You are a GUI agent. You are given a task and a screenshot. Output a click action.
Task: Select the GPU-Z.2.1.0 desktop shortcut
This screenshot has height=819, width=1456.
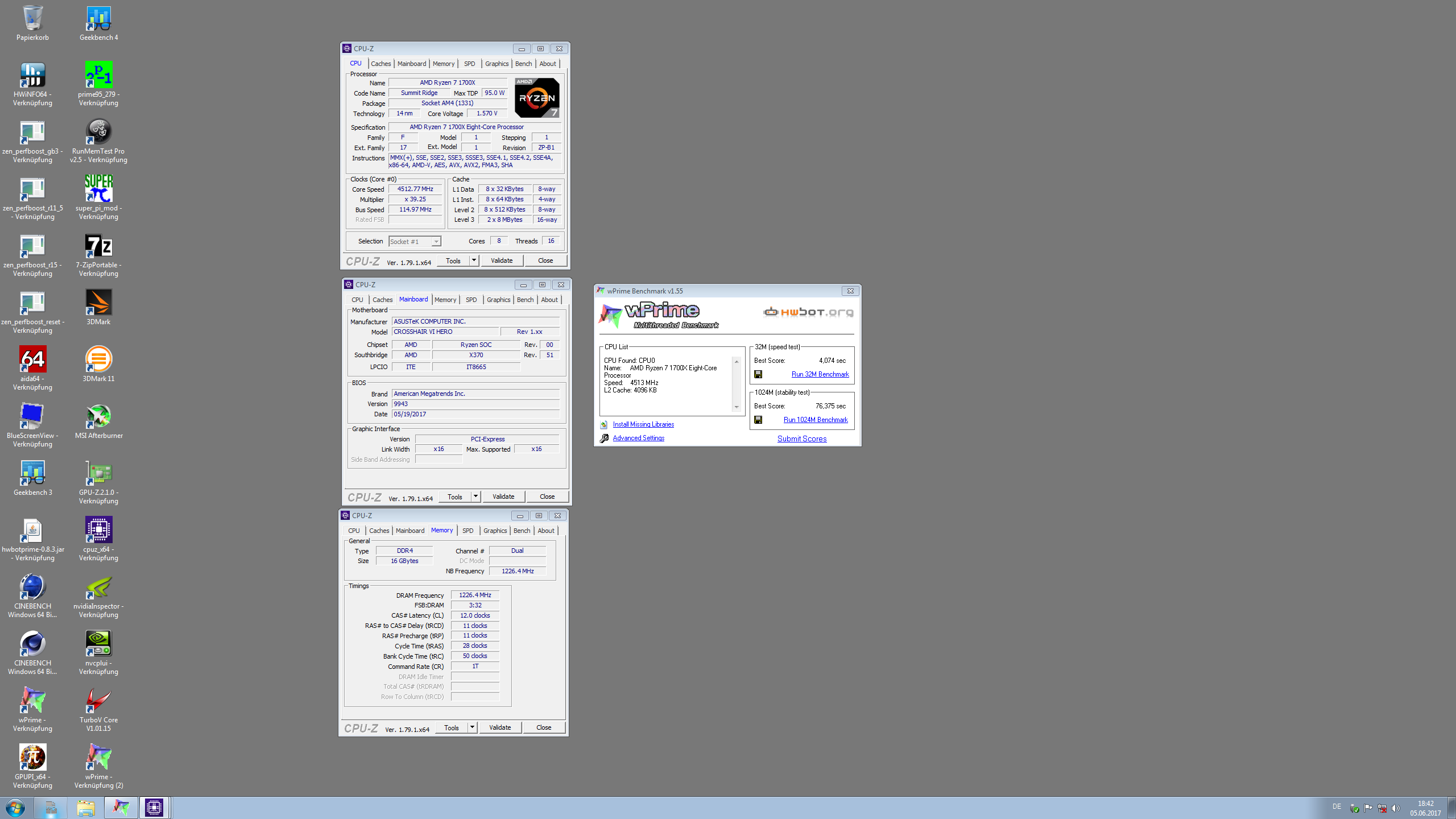pos(98,482)
